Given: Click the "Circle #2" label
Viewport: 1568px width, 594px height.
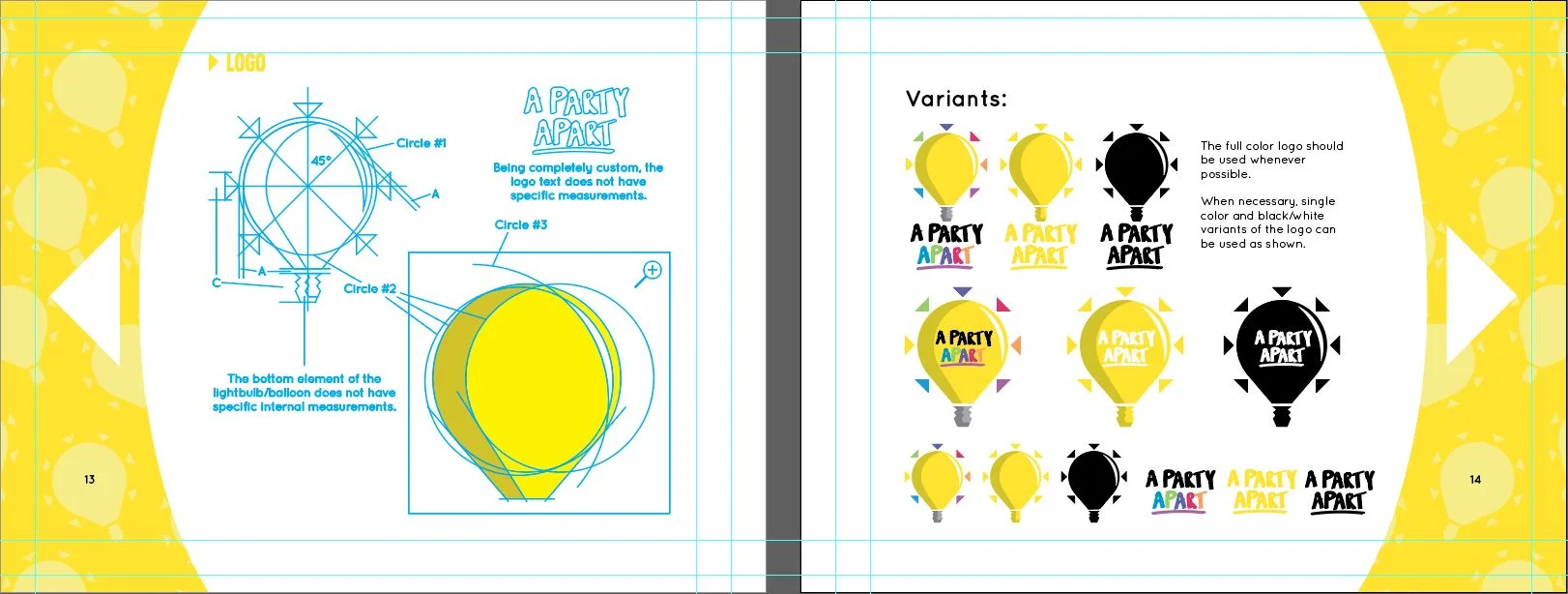Looking at the screenshot, I should 369,288.
